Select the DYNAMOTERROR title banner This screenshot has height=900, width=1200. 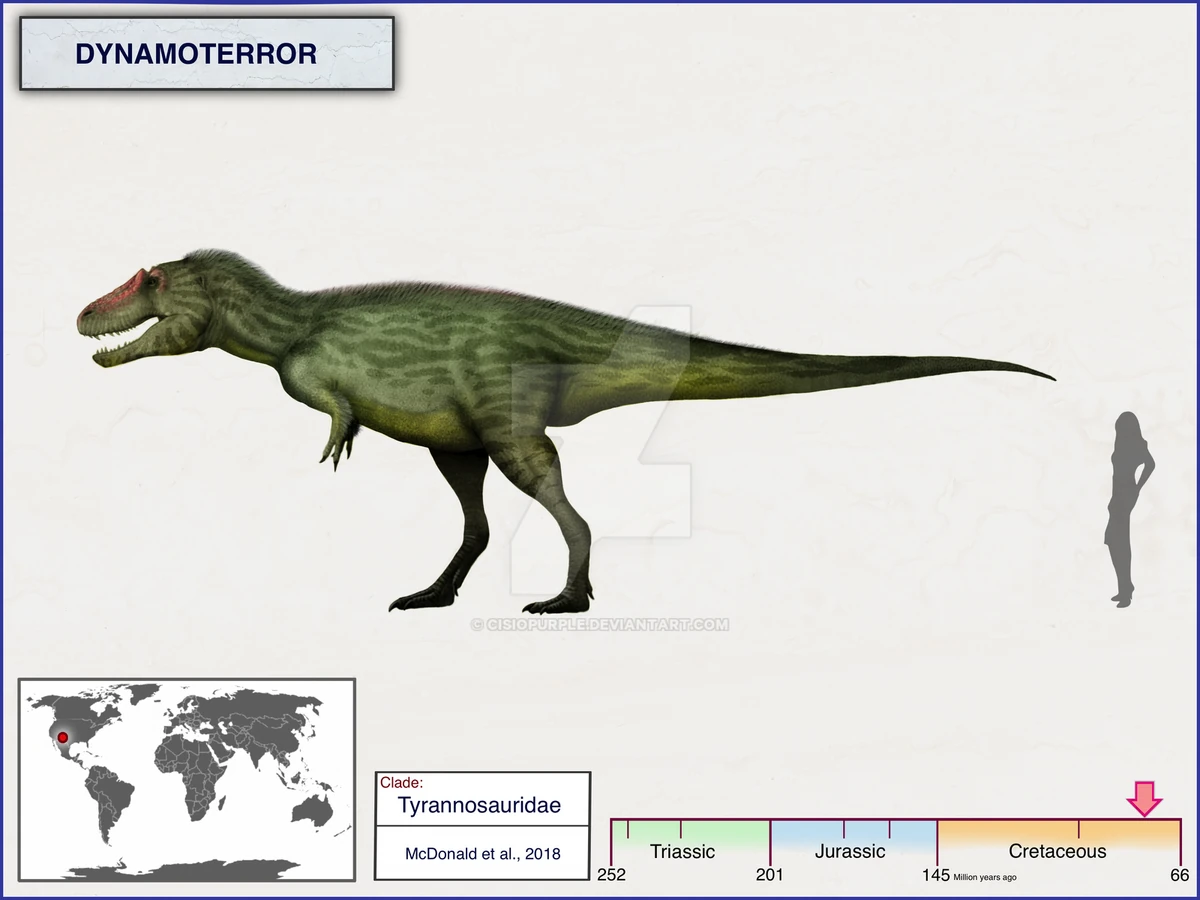[x=196, y=54]
